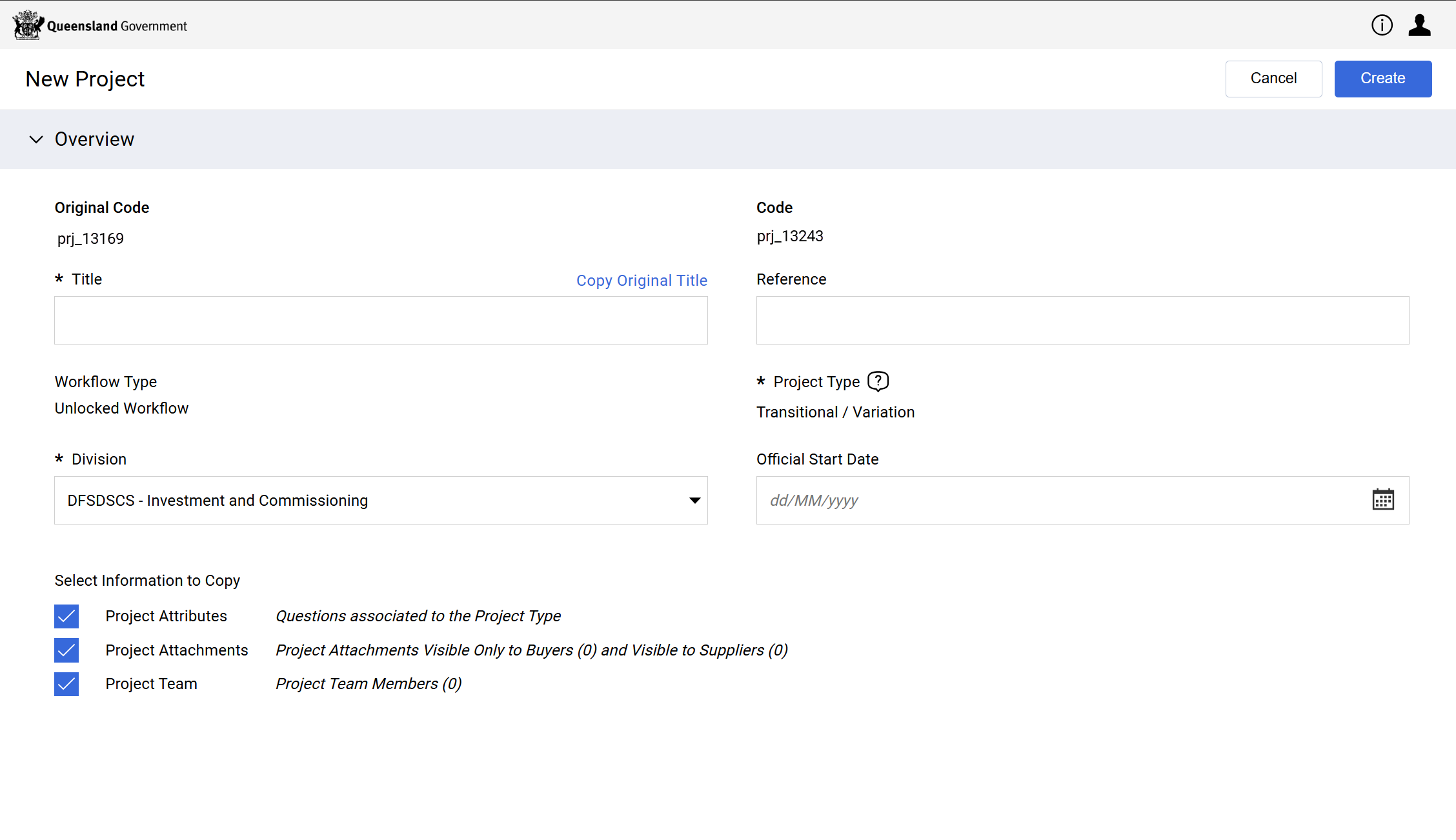The height and width of the screenshot is (840, 1456).
Task: Focus the Title text field
Action: 381,321
